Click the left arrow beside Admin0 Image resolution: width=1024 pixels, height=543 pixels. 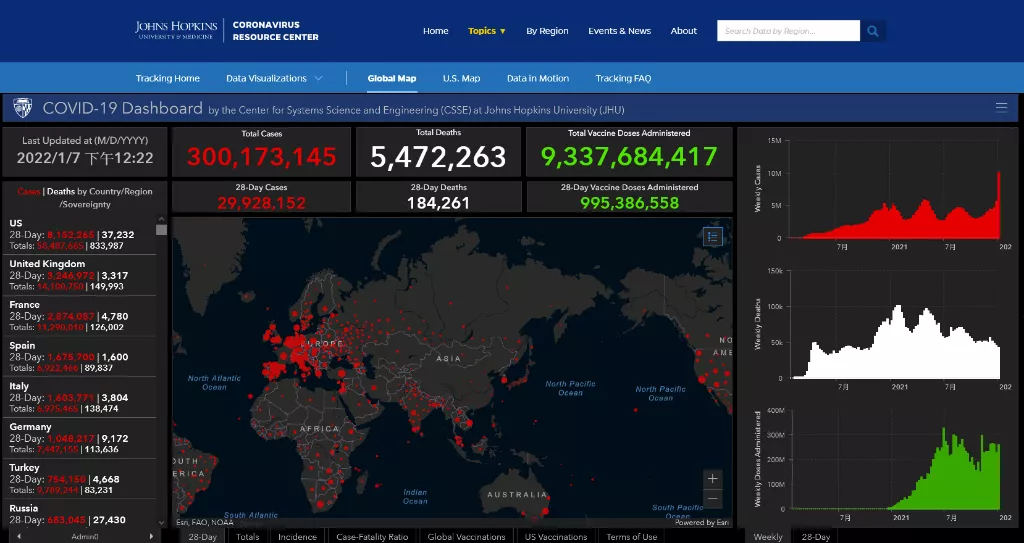coord(19,536)
